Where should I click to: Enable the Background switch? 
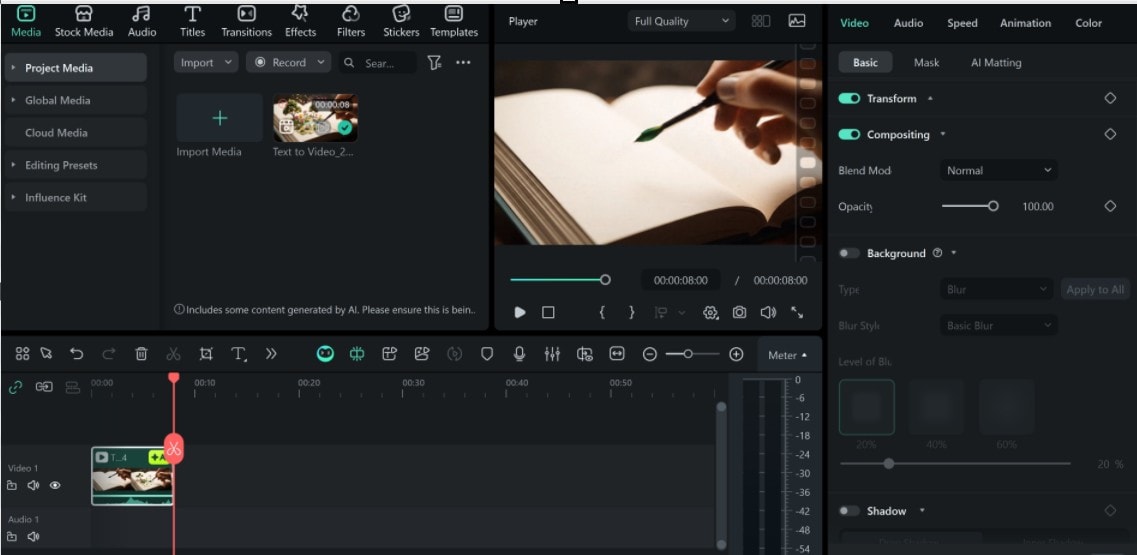tap(849, 253)
